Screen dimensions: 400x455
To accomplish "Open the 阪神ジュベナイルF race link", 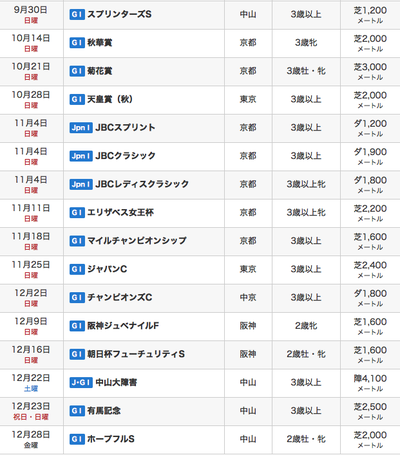I will click(x=123, y=326).
